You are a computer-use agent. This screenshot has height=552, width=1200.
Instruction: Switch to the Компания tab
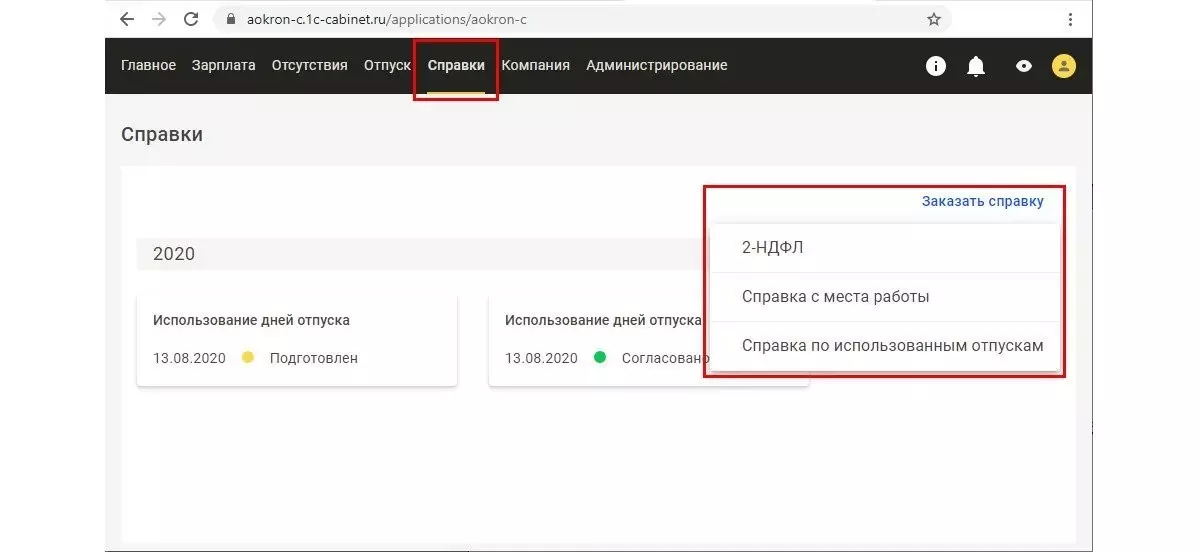click(536, 65)
